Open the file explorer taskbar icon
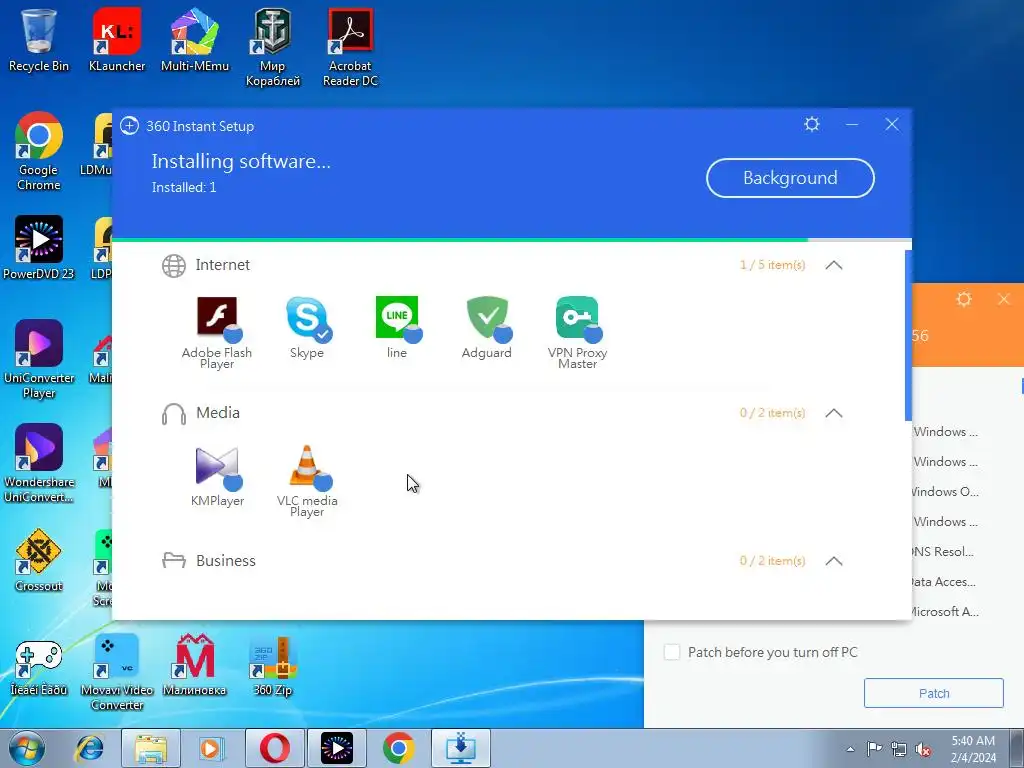Image resolution: width=1024 pixels, height=768 pixels. point(151,748)
